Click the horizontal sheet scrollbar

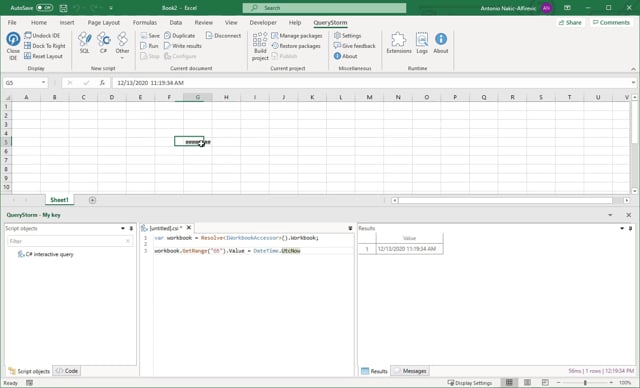(x=505, y=200)
